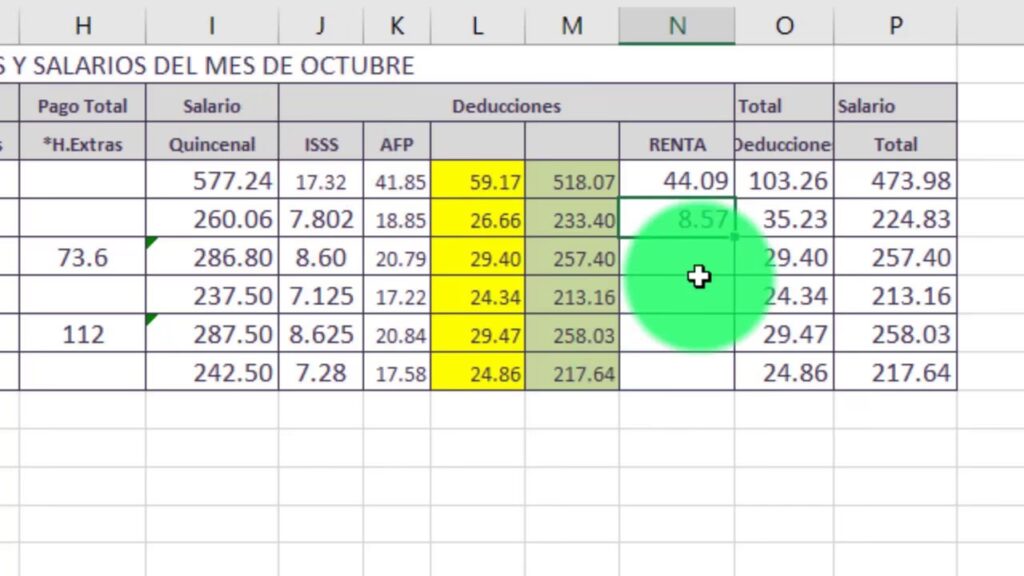1024x576 pixels.
Task: Select the ISSS header cell
Action: pyautogui.click(x=321, y=144)
